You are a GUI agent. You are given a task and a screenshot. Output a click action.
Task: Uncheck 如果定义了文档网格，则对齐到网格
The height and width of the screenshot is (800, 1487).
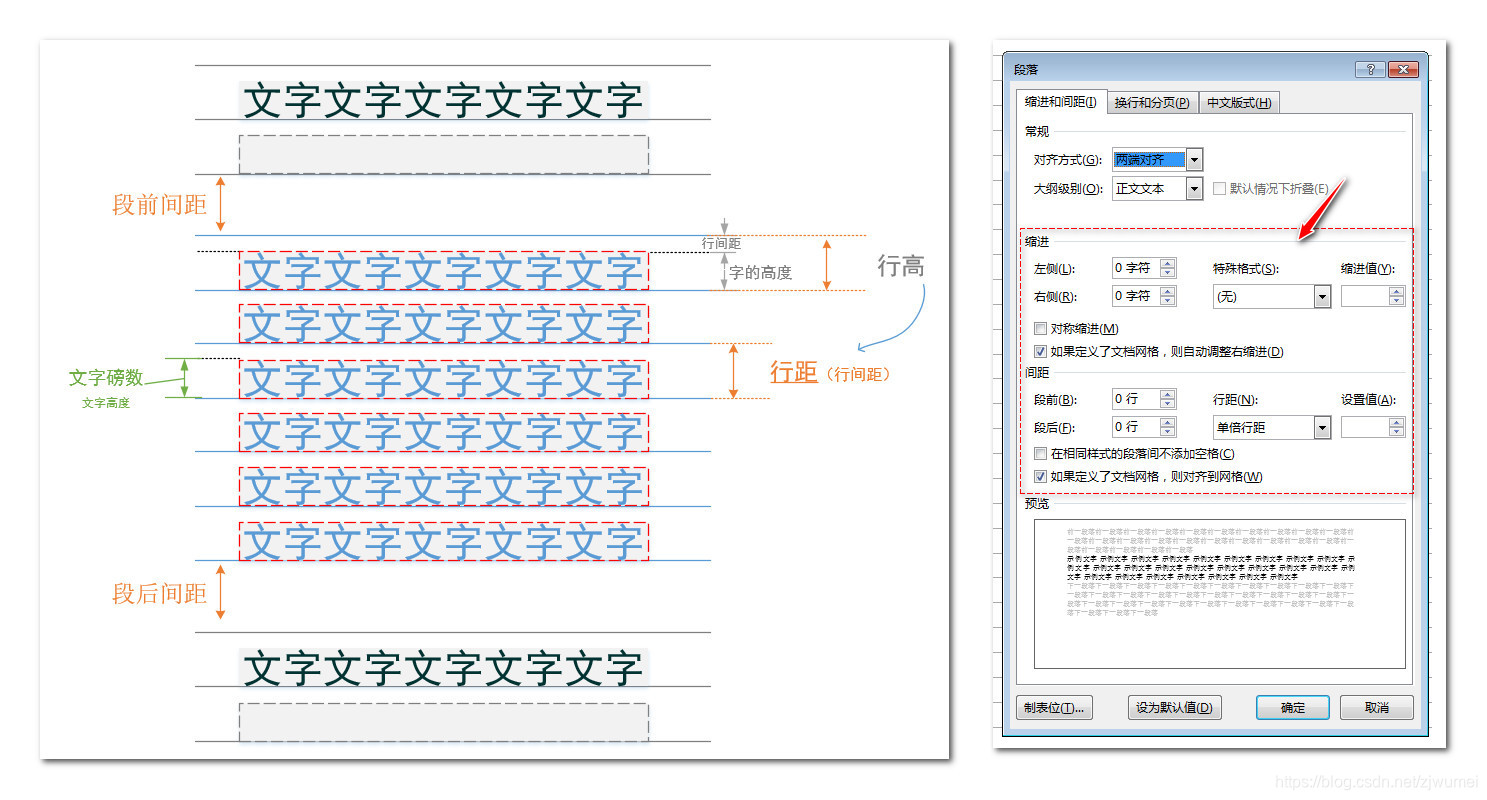tap(1041, 477)
